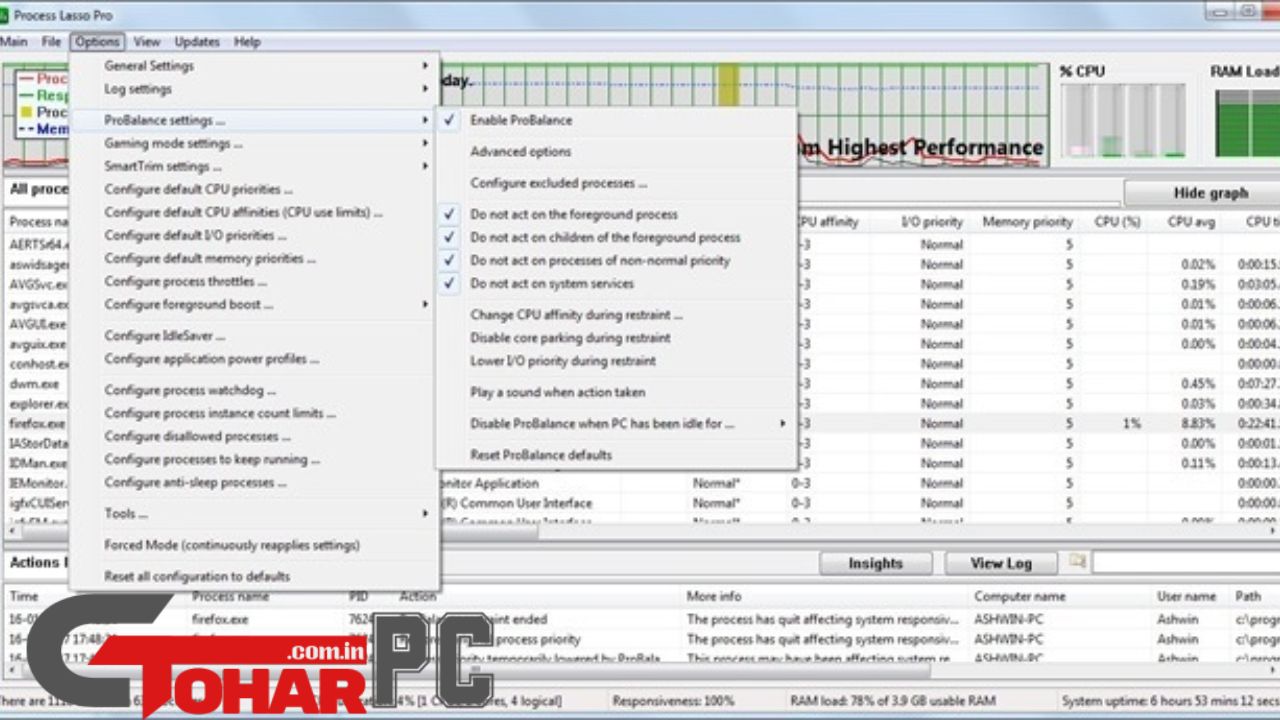Viewport: 1280px width, 720px height.
Task: Open the File menu
Action: [51, 42]
